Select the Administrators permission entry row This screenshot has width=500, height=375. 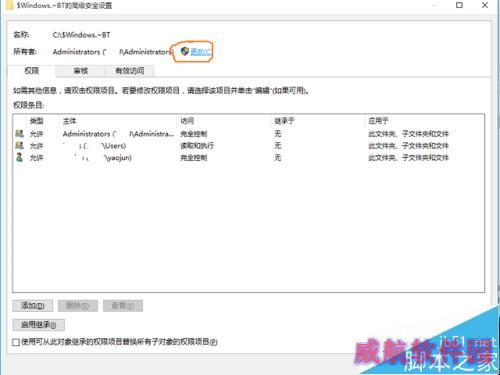tap(248, 134)
